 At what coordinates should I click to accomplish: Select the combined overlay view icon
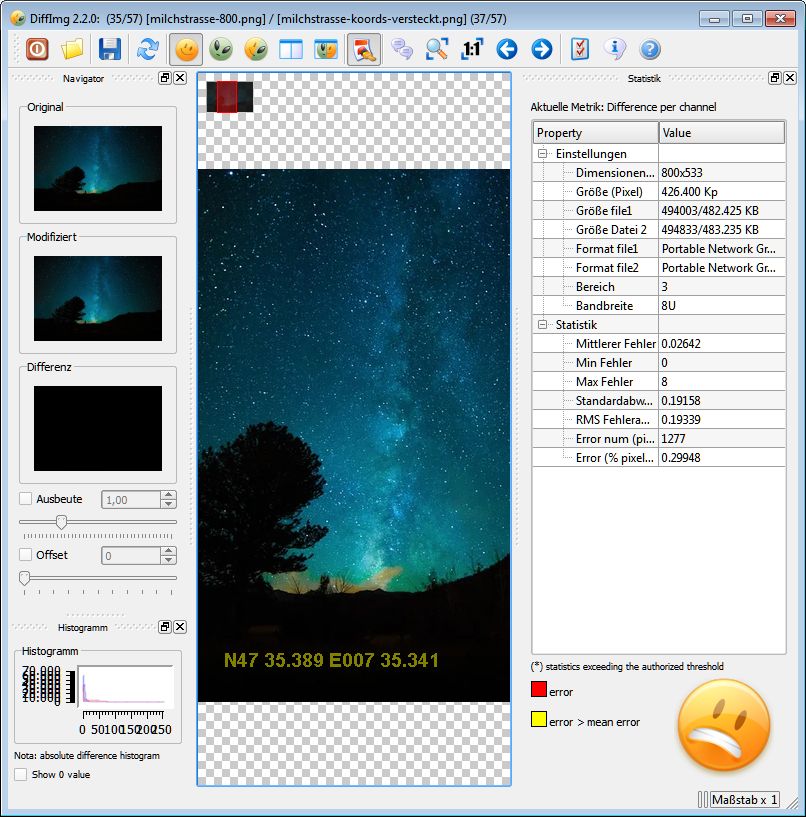click(x=326, y=49)
